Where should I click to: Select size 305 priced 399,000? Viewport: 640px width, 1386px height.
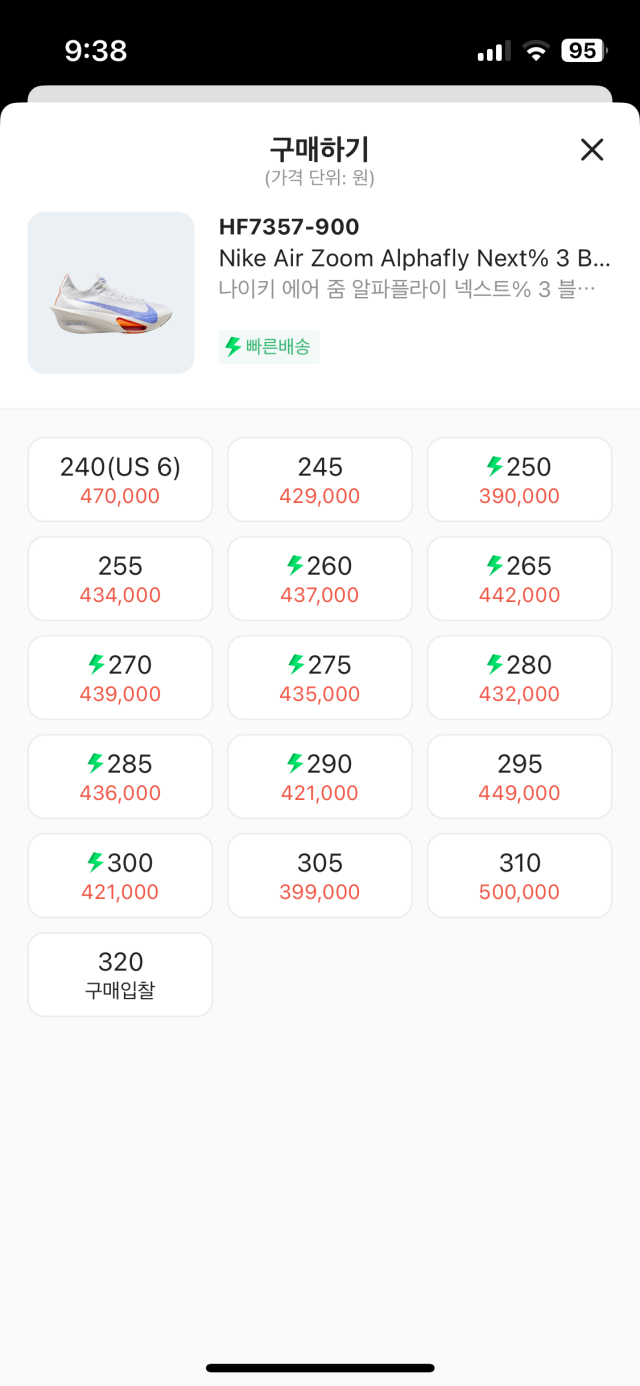(320, 876)
